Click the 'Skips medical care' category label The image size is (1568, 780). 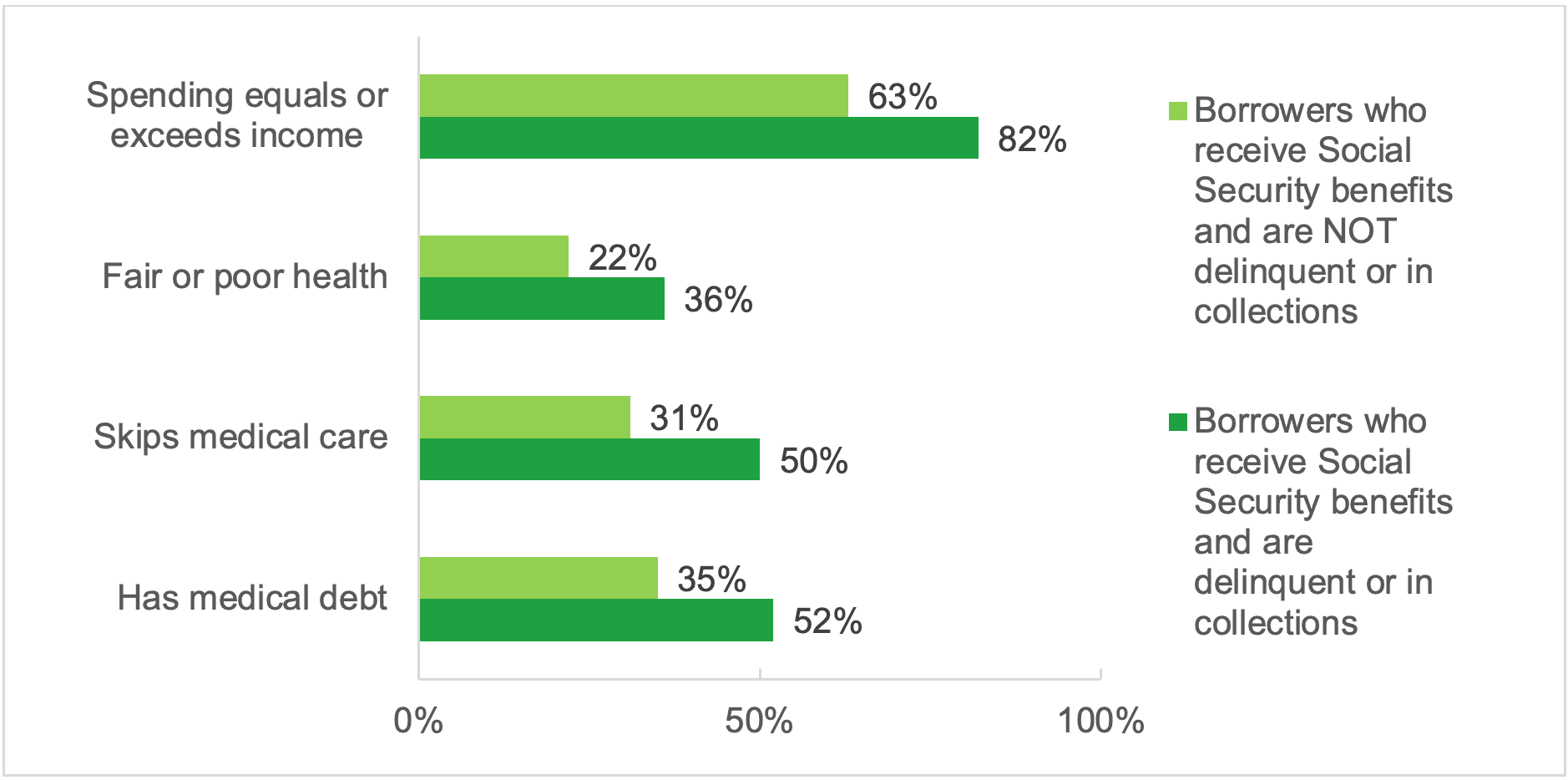240,437
